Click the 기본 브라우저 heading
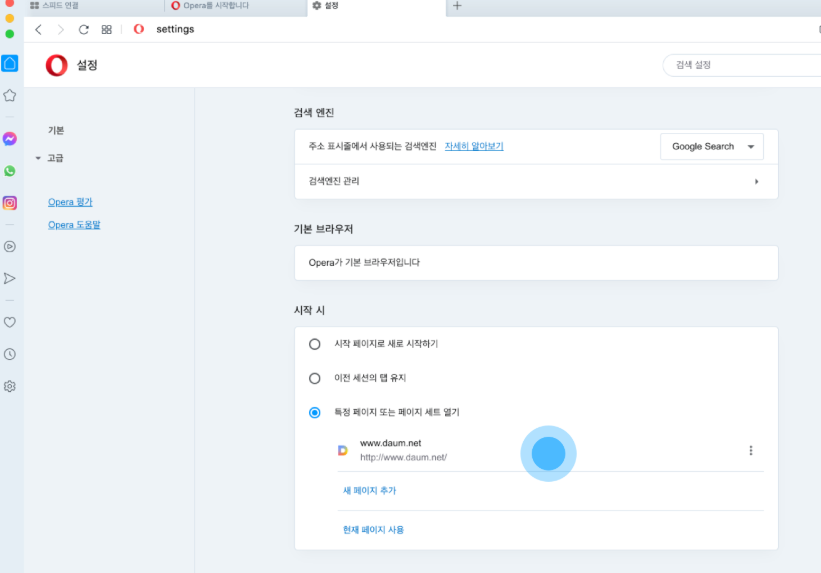Screen dimensions: 821x573 pyautogui.click(x=323, y=229)
